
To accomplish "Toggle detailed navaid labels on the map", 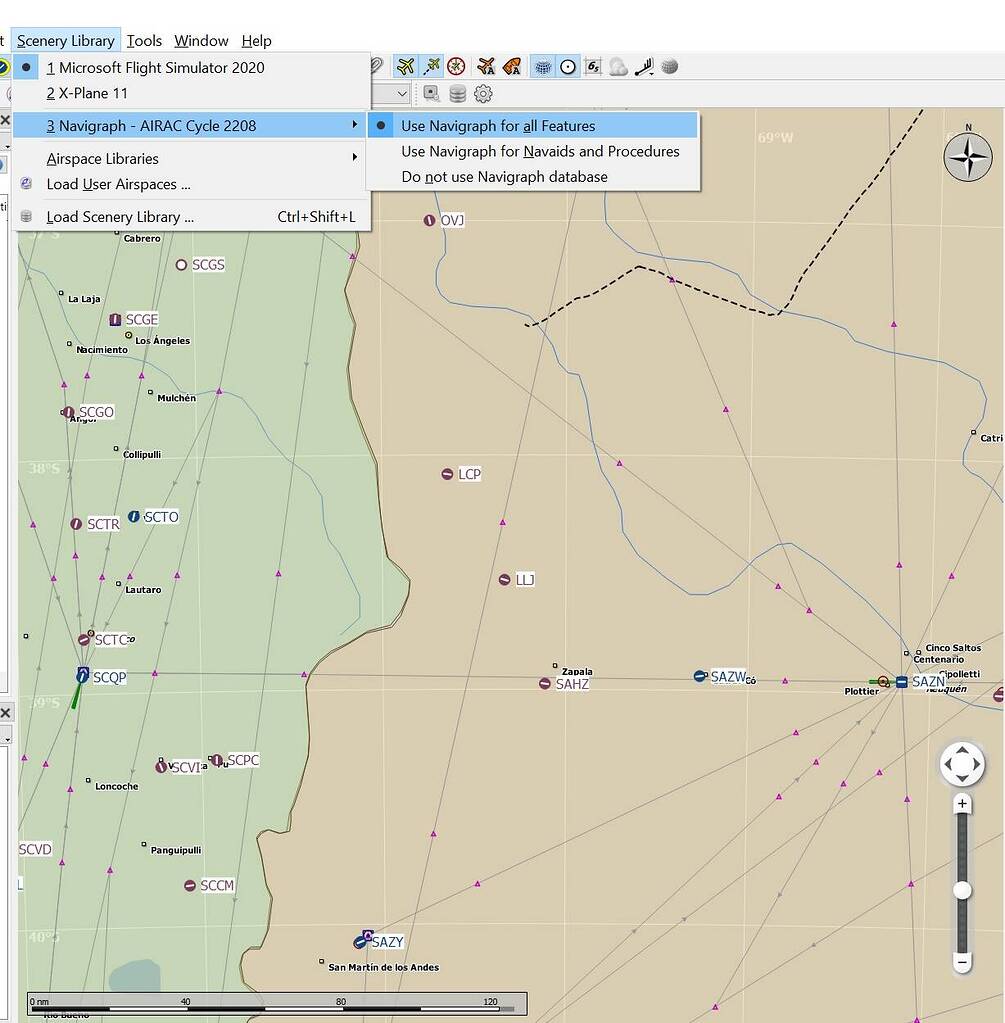I will point(511,66).
